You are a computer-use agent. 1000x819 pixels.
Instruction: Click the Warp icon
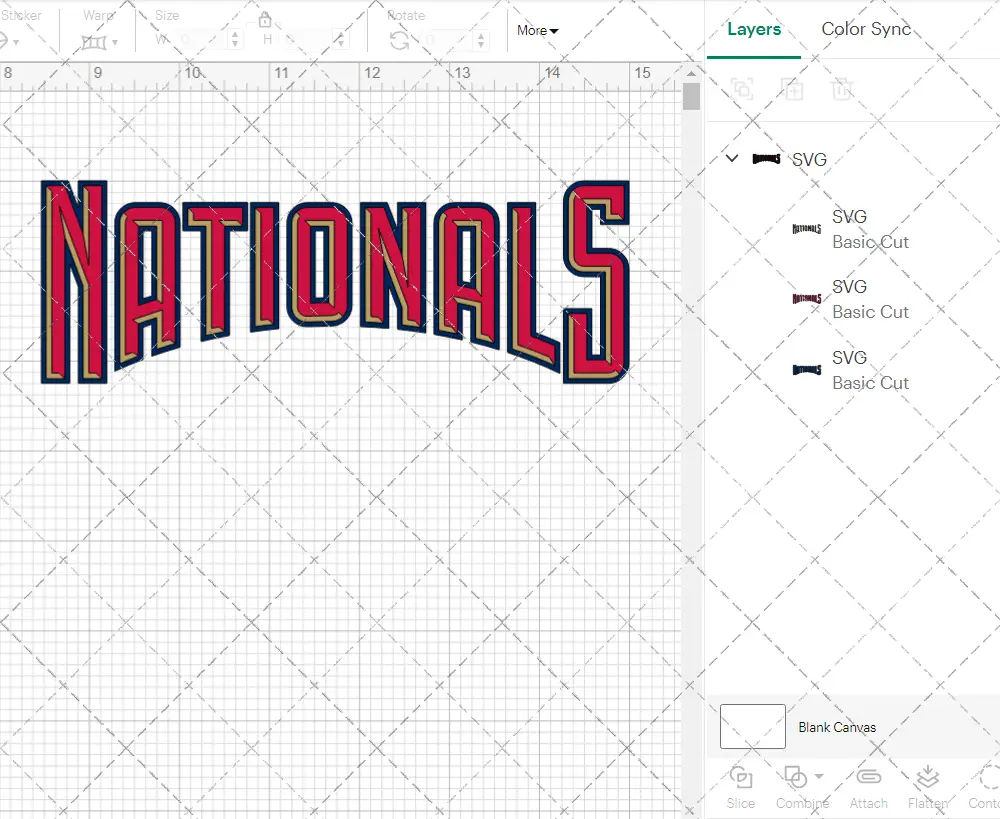94,42
